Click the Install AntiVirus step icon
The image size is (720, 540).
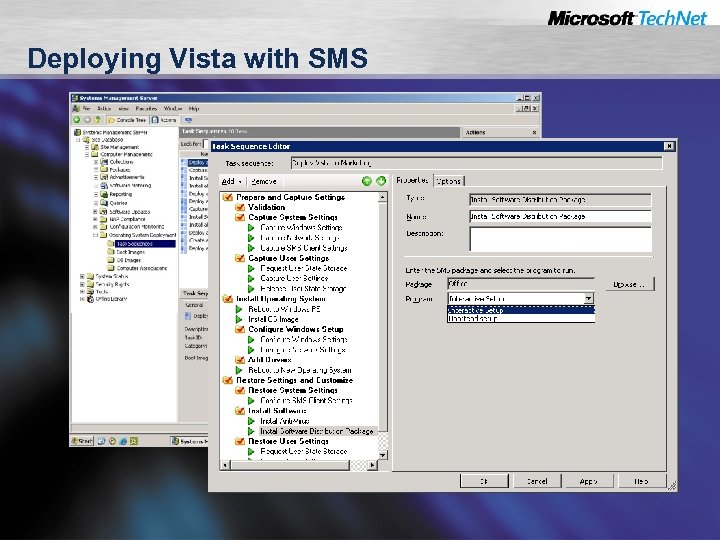tap(251, 421)
